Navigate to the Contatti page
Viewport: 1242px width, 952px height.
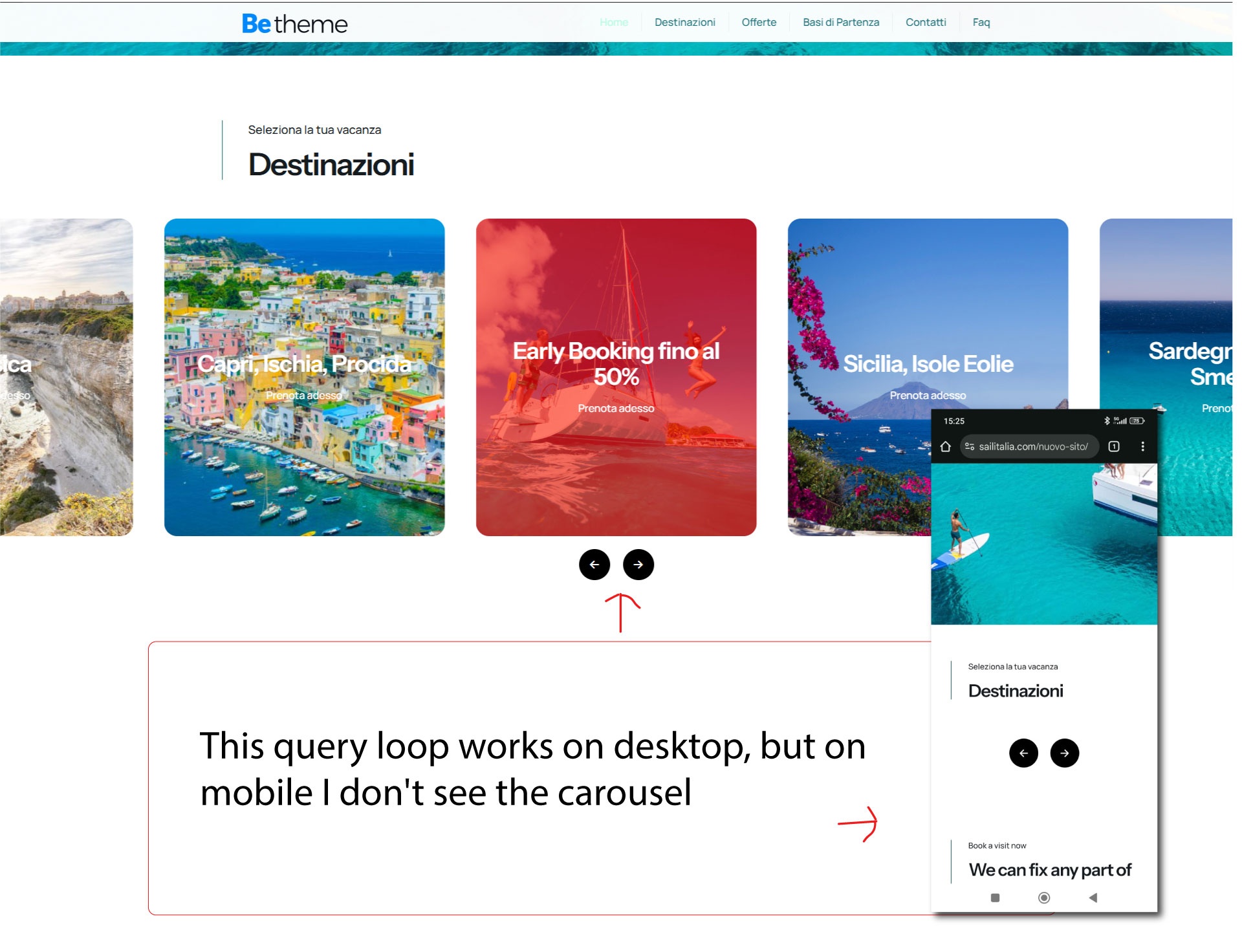click(925, 22)
